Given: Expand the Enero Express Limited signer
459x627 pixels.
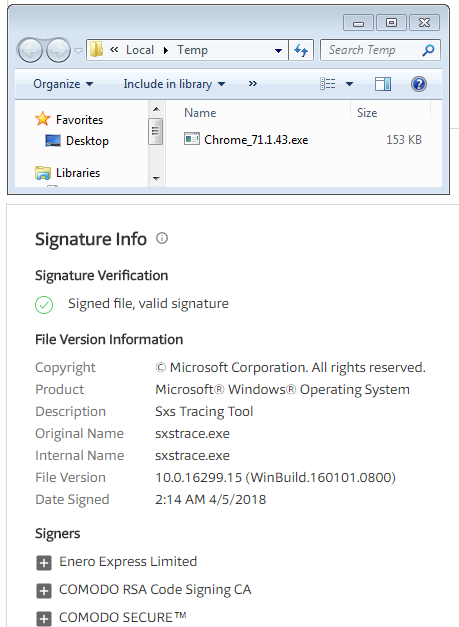Looking at the screenshot, I should point(44,563).
